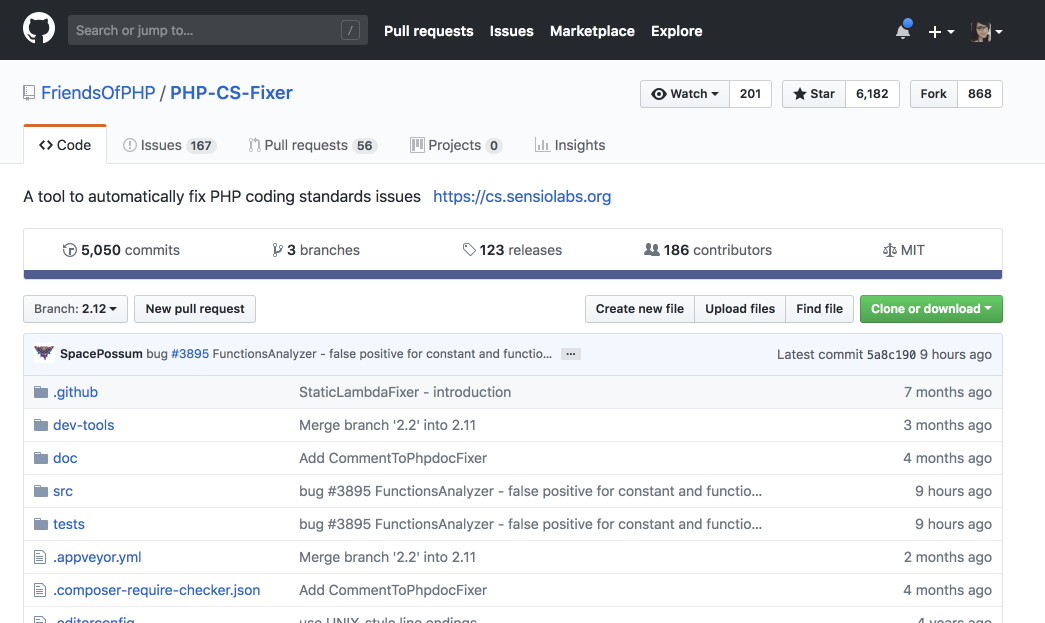Click the slash shortcut icon in search
Viewport: 1045px width, 623px height.
(x=351, y=30)
